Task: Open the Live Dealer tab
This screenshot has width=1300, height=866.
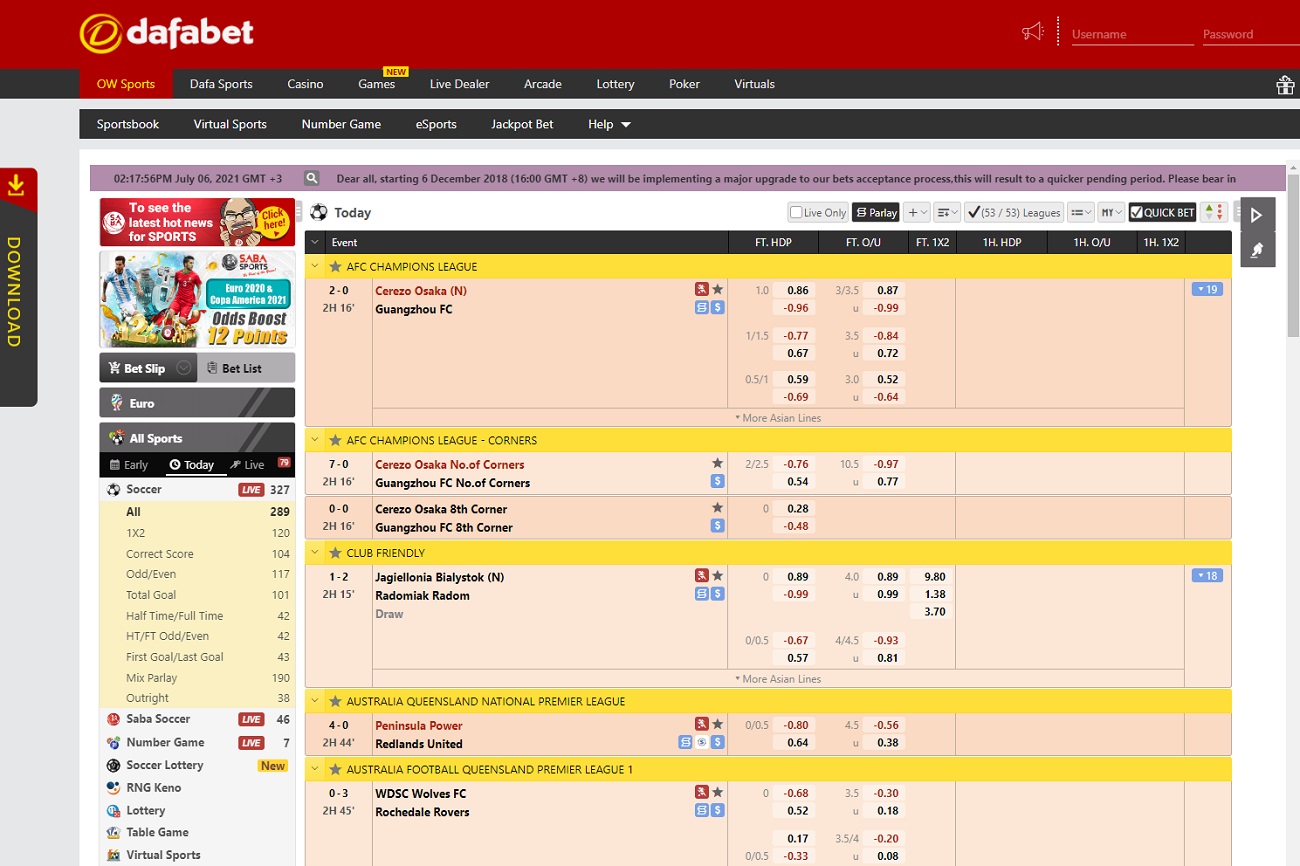Action: tap(459, 84)
